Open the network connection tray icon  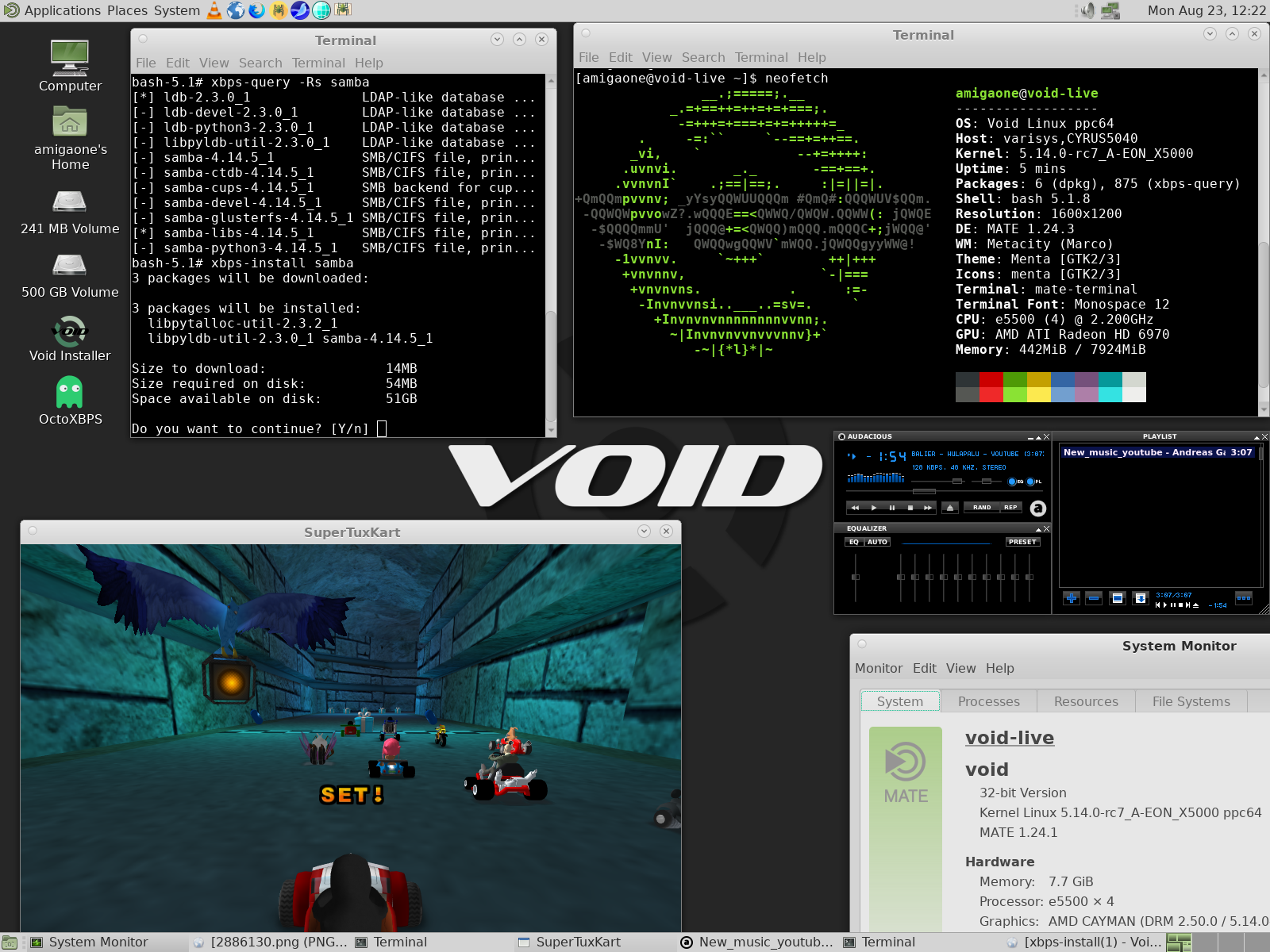1110,10
